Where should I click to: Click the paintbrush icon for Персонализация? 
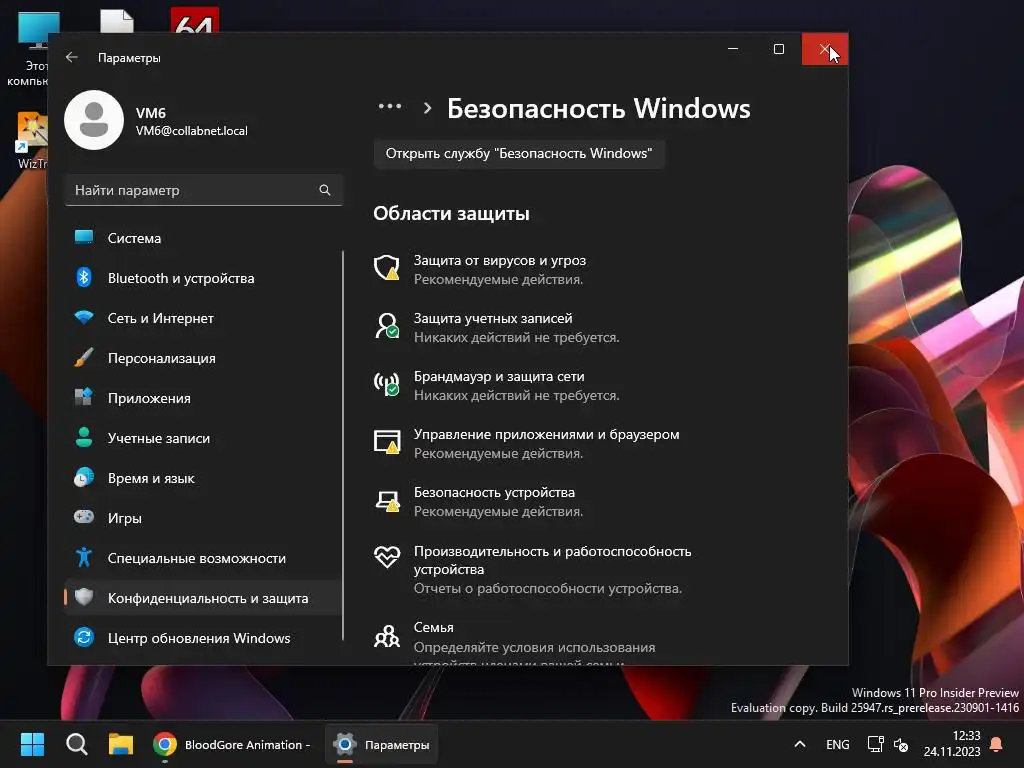coord(84,358)
